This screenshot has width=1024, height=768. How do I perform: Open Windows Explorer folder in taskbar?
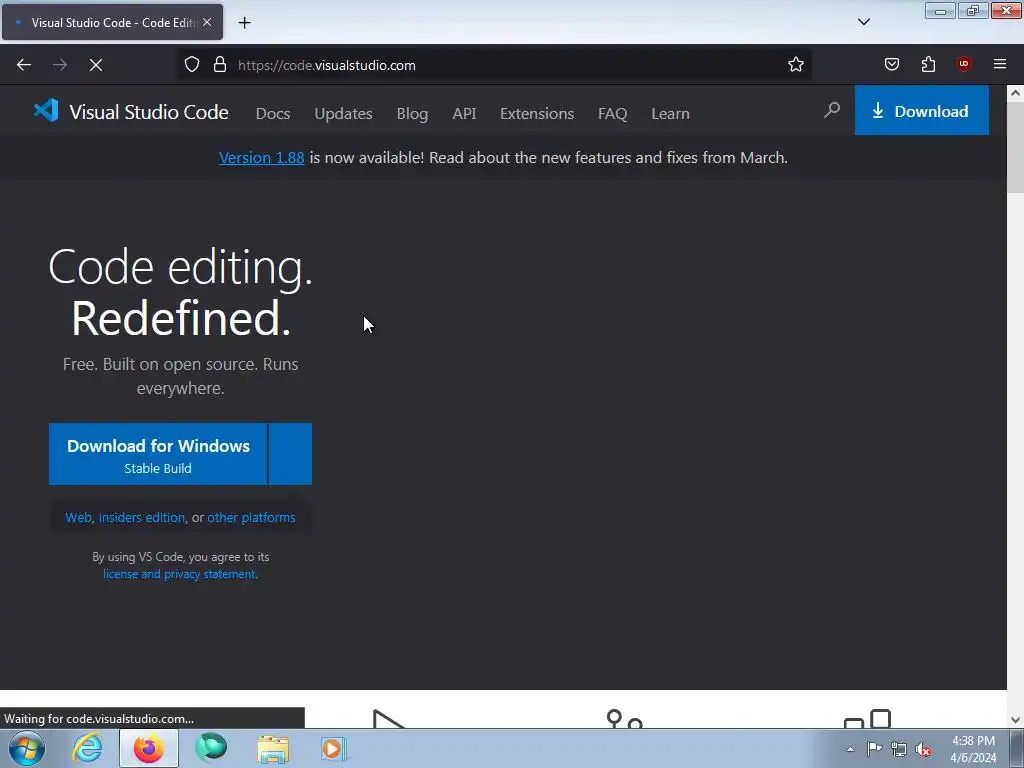[273, 748]
